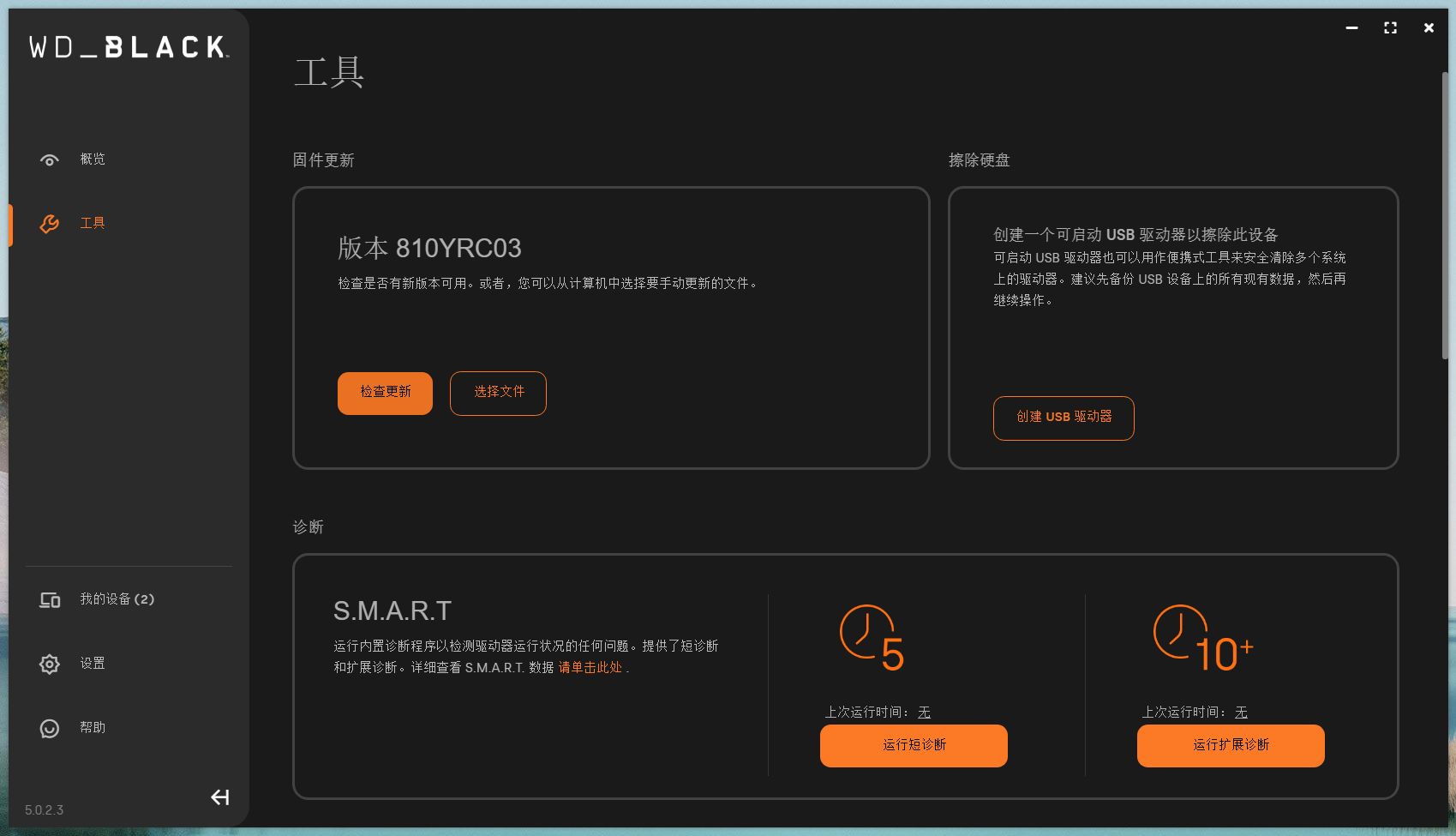The width and height of the screenshot is (1456, 836).
Task: Click the WD_BLACK logo
Action: [129, 47]
